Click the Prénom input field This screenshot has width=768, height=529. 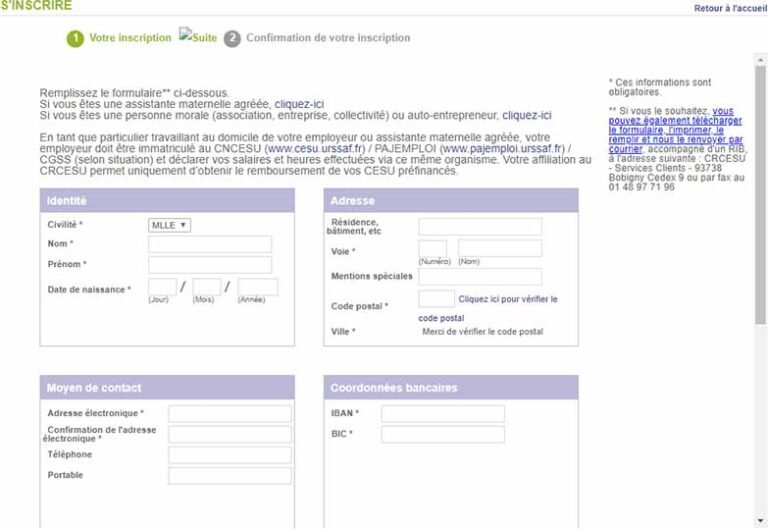click(x=210, y=264)
